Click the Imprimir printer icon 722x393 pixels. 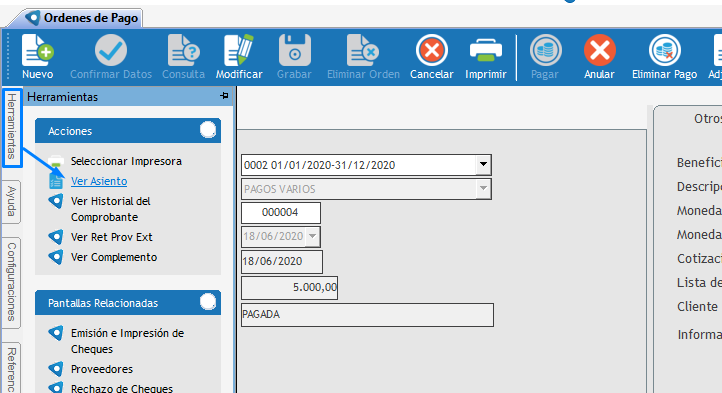(486, 50)
